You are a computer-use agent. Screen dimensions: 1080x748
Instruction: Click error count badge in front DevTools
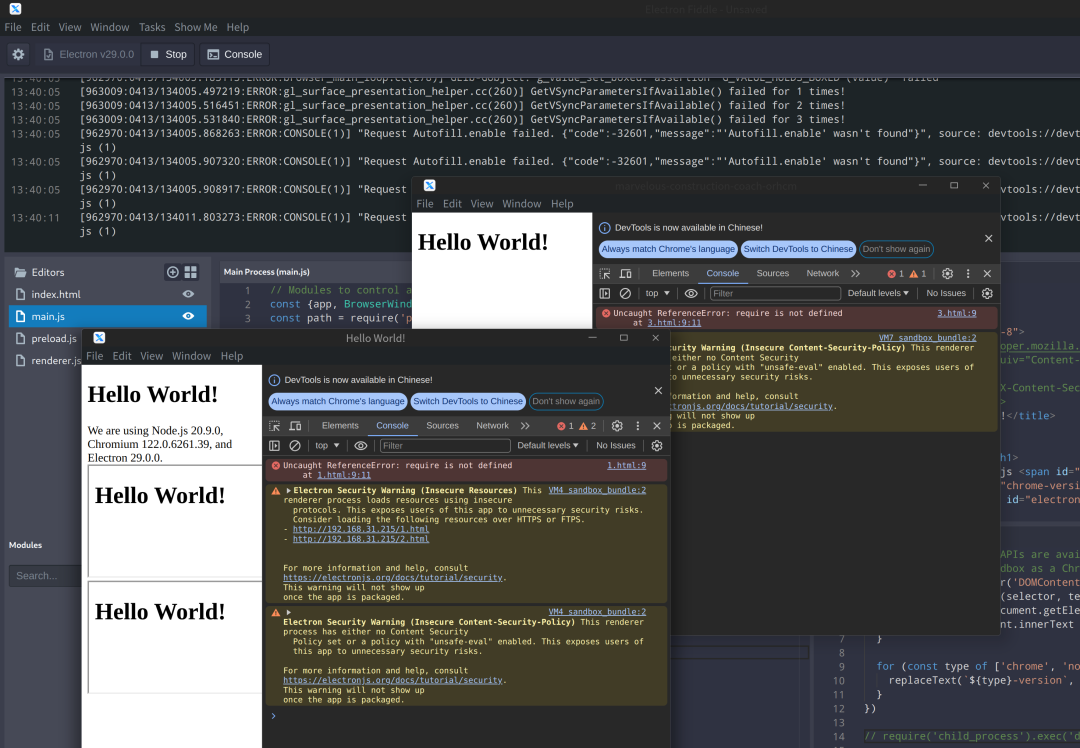[565, 426]
